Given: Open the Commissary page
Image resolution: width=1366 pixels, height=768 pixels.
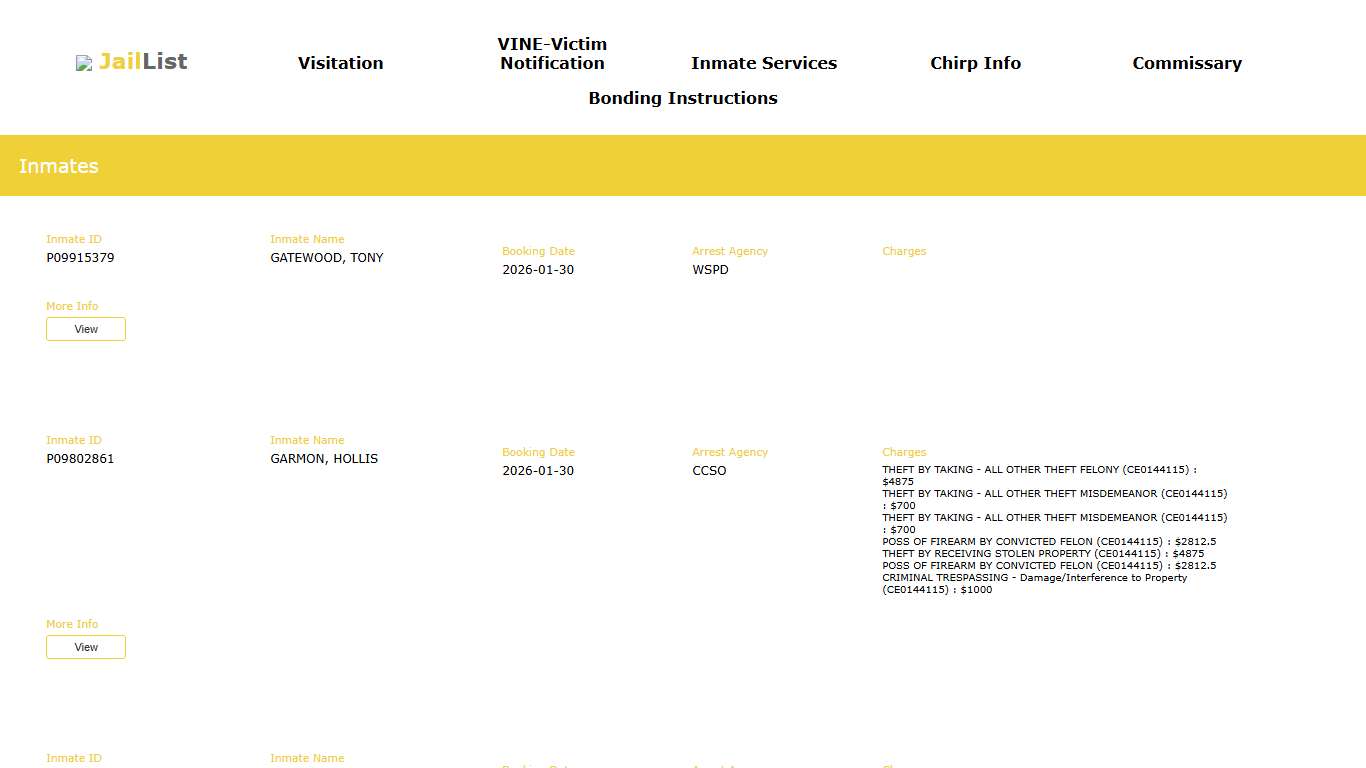Looking at the screenshot, I should (x=1186, y=63).
